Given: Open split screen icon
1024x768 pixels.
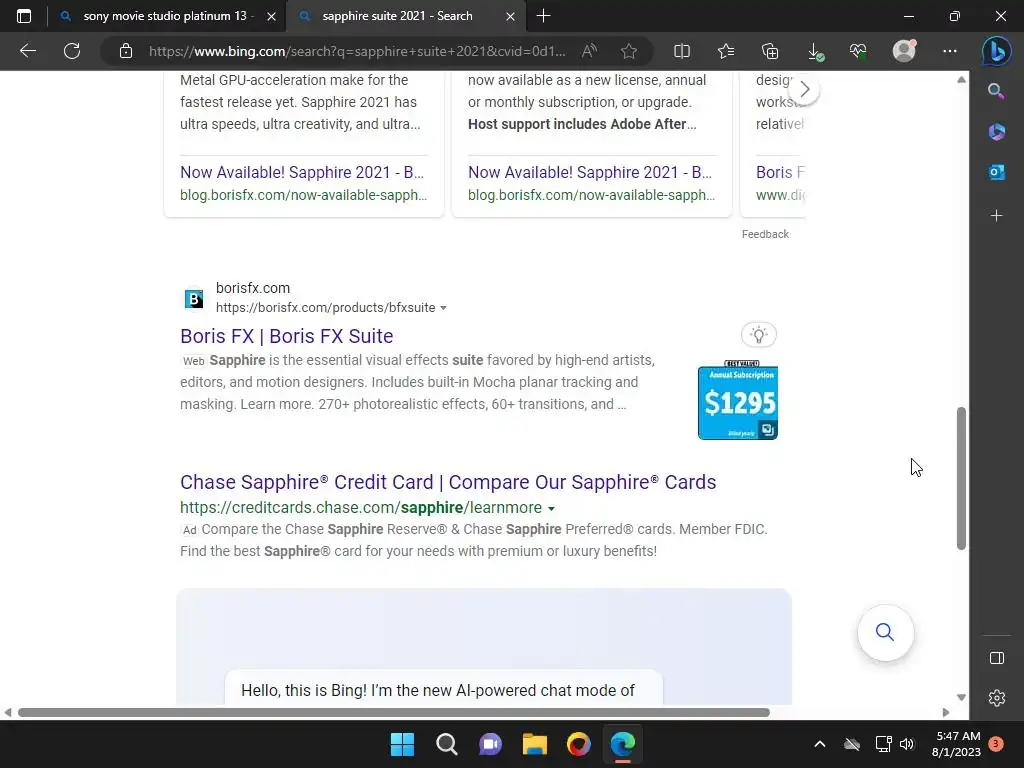Looking at the screenshot, I should tap(682, 51).
